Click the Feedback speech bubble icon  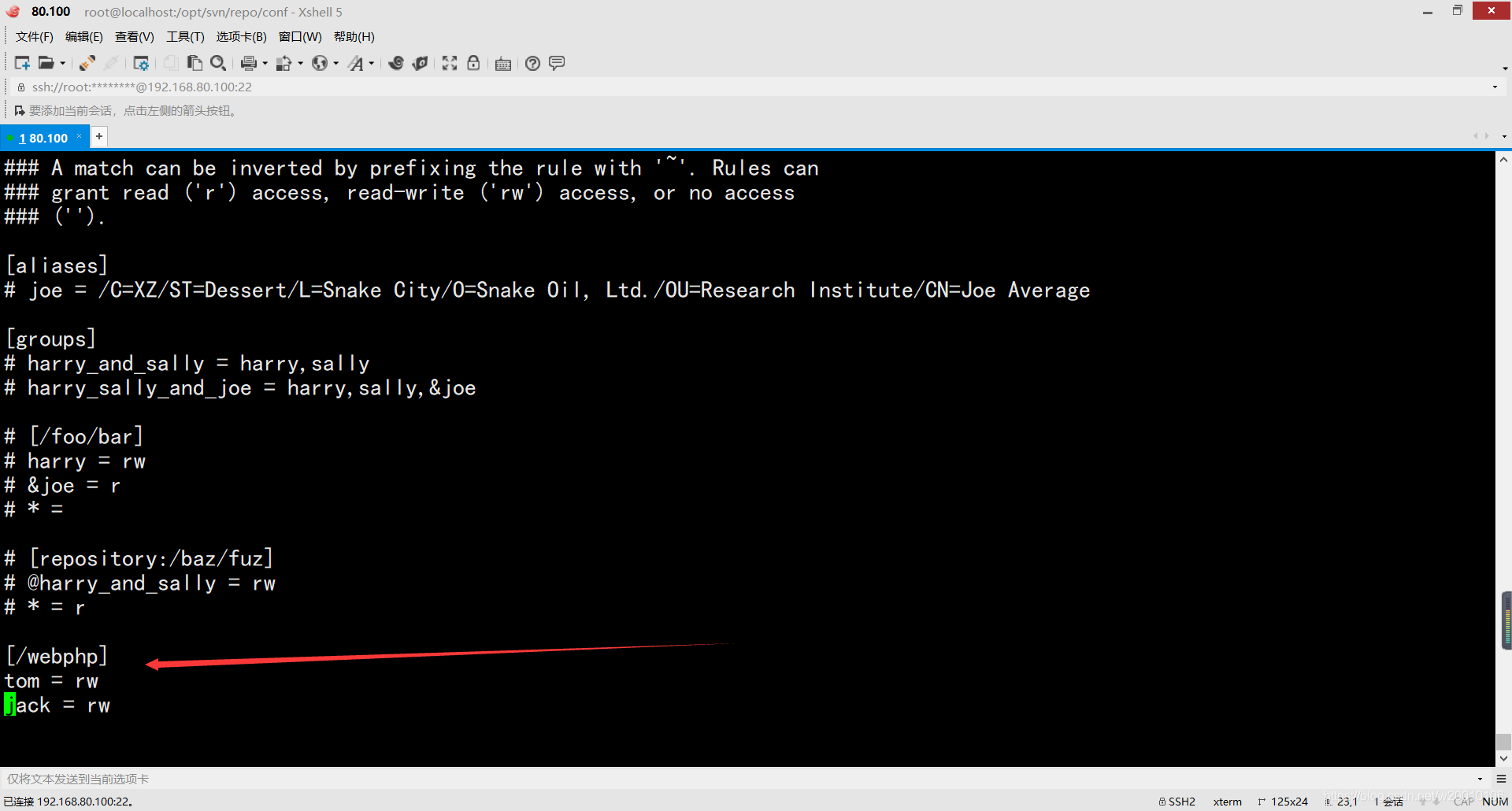(x=557, y=63)
